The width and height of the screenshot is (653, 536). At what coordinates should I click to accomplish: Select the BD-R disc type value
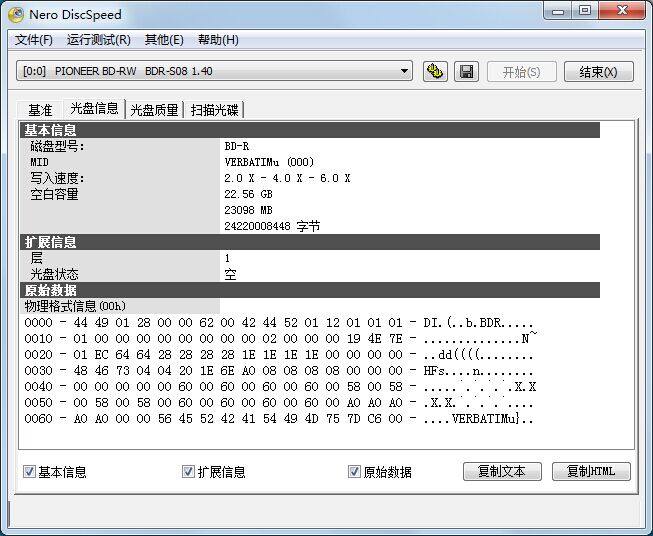[x=237, y=146]
